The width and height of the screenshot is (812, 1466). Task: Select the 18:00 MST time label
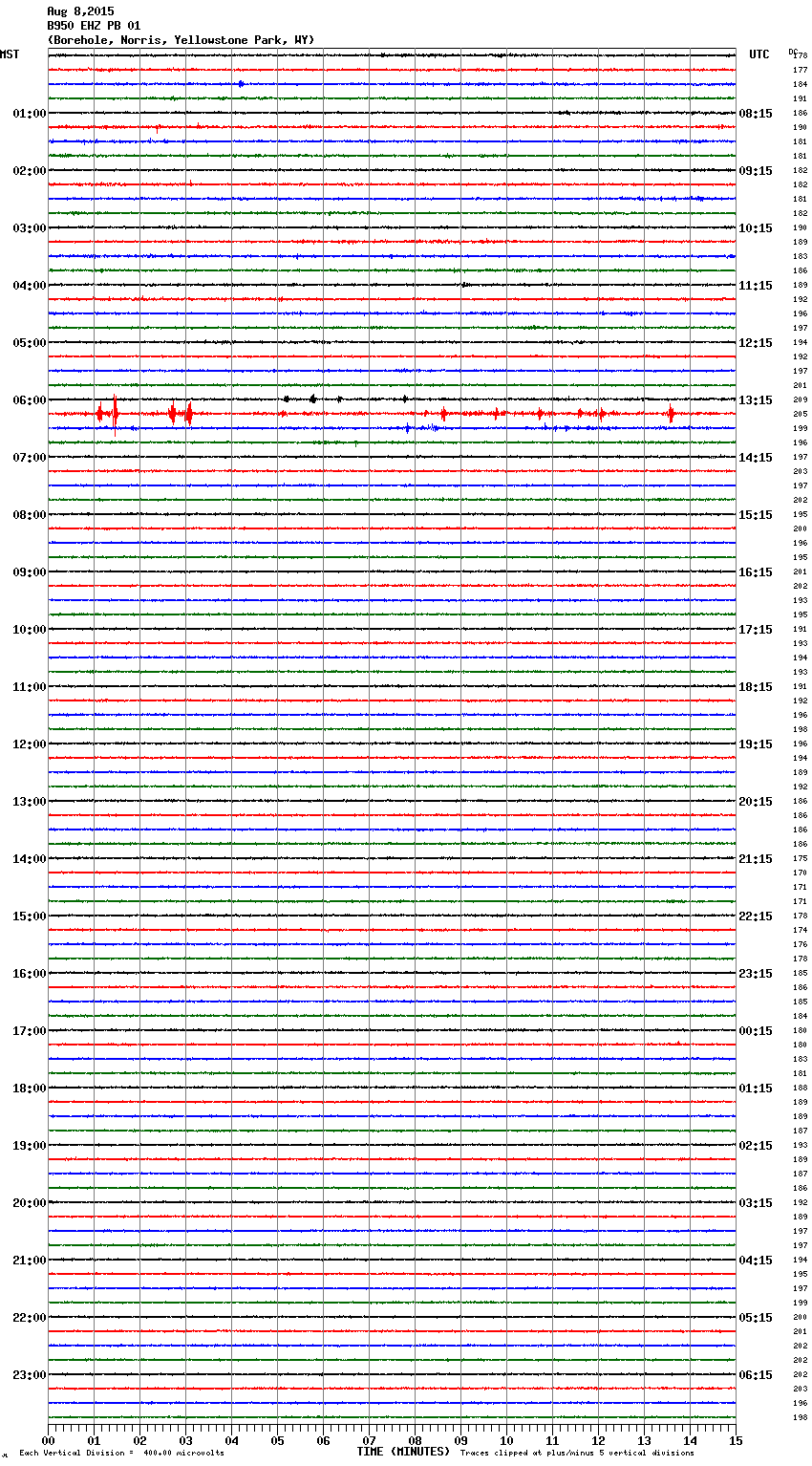[30, 1089]
